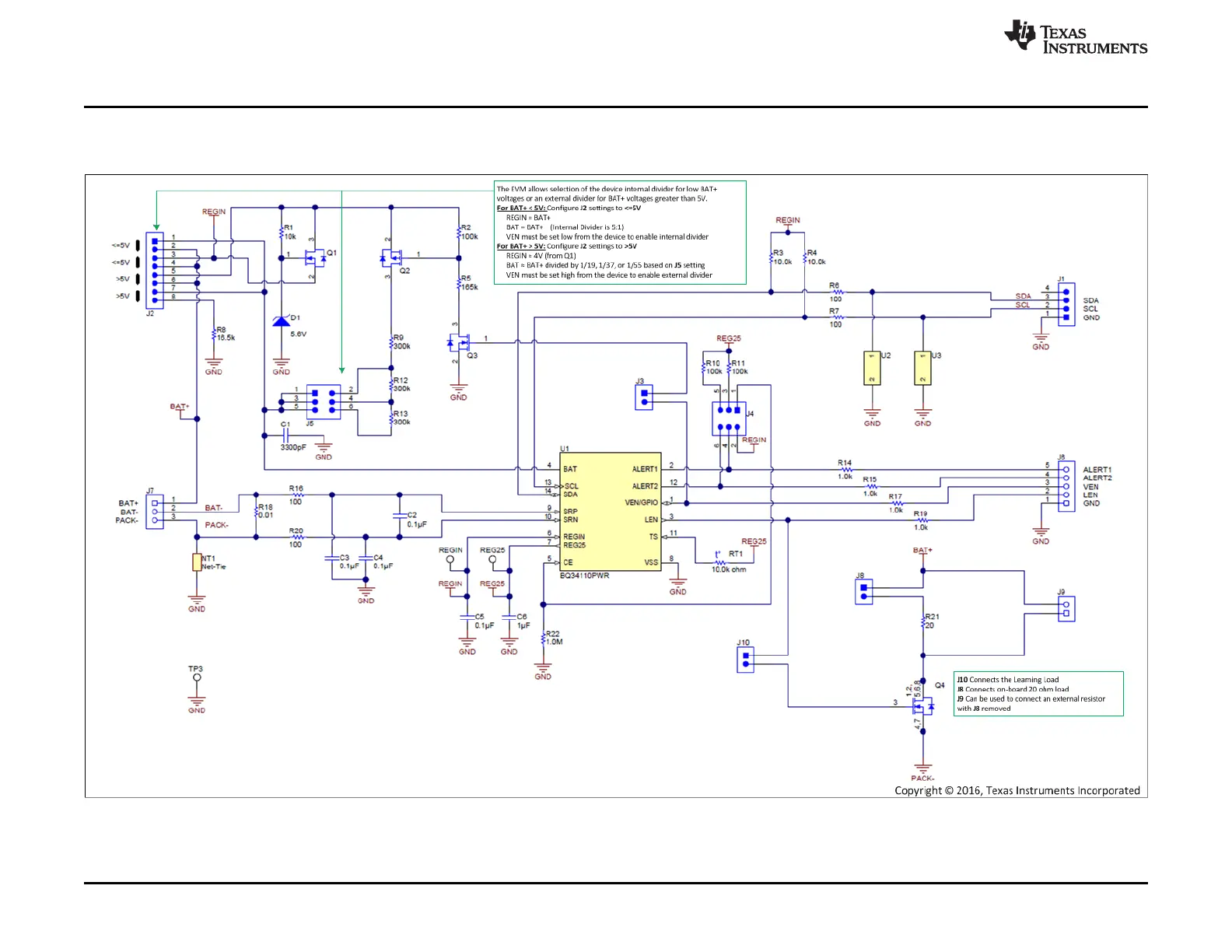Click the R3 10.0k pull-up resistor
Viewport: 1232px width, 952px height.
[771, 257]
